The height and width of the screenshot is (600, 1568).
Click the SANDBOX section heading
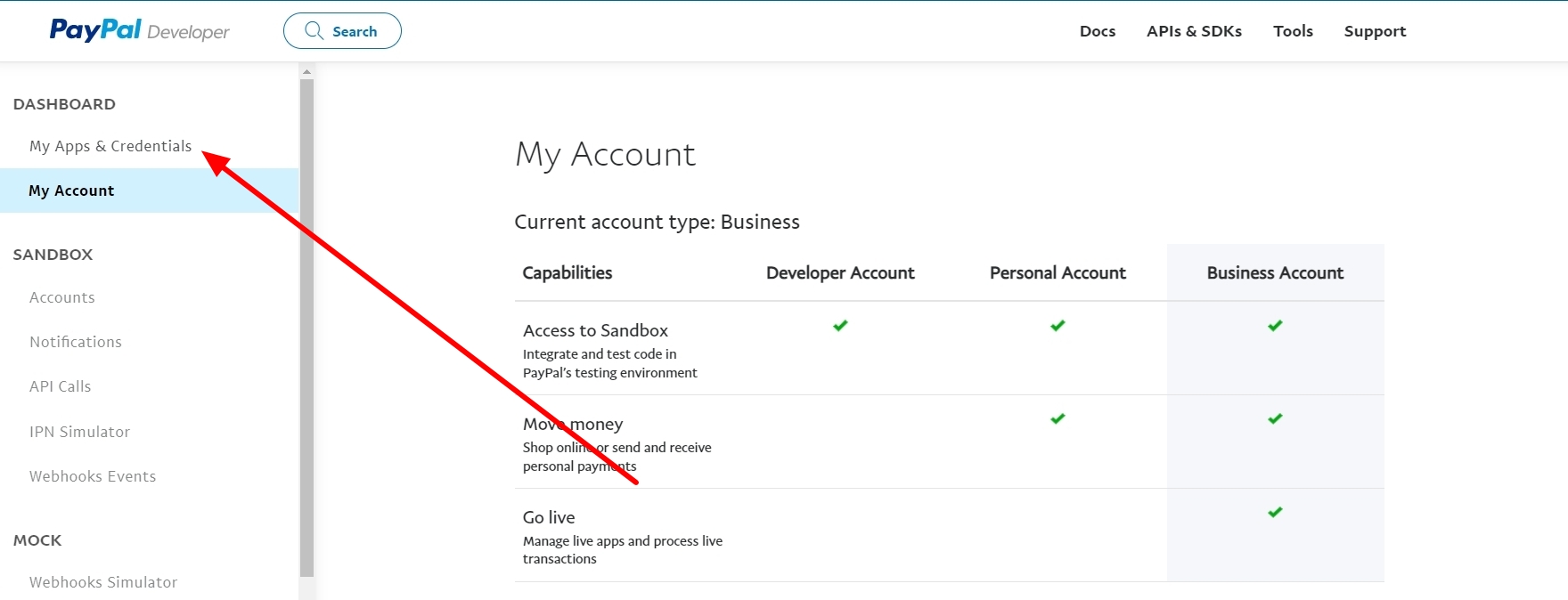[53, 255]
